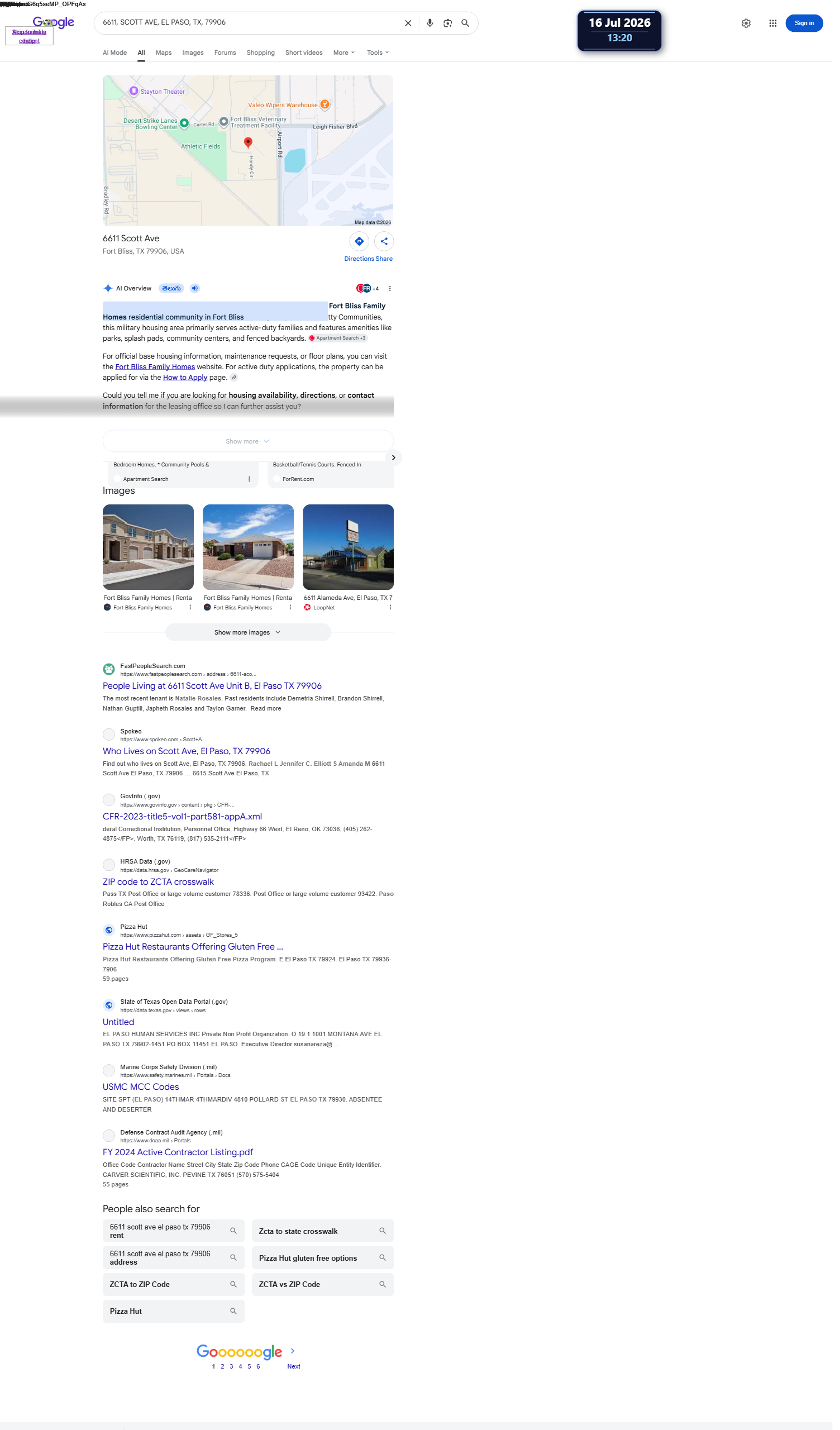
Task: Expand Read more in FastPeopleSearch snippet
Action: click(268, 714)
